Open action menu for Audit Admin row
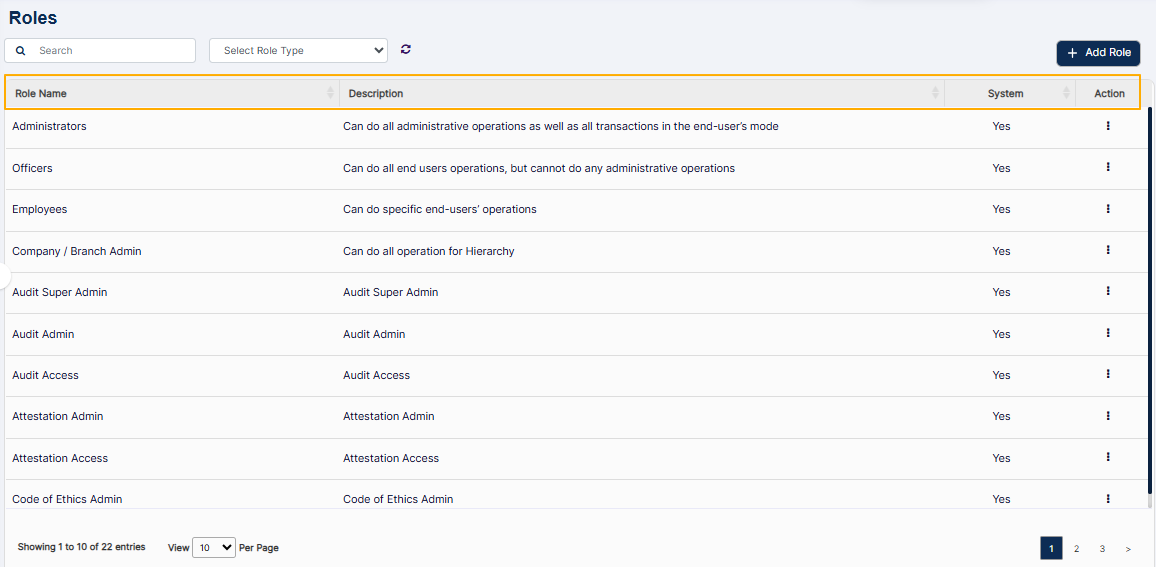The height and width of the screenshot is (567, 1156). click(1108, 333)
